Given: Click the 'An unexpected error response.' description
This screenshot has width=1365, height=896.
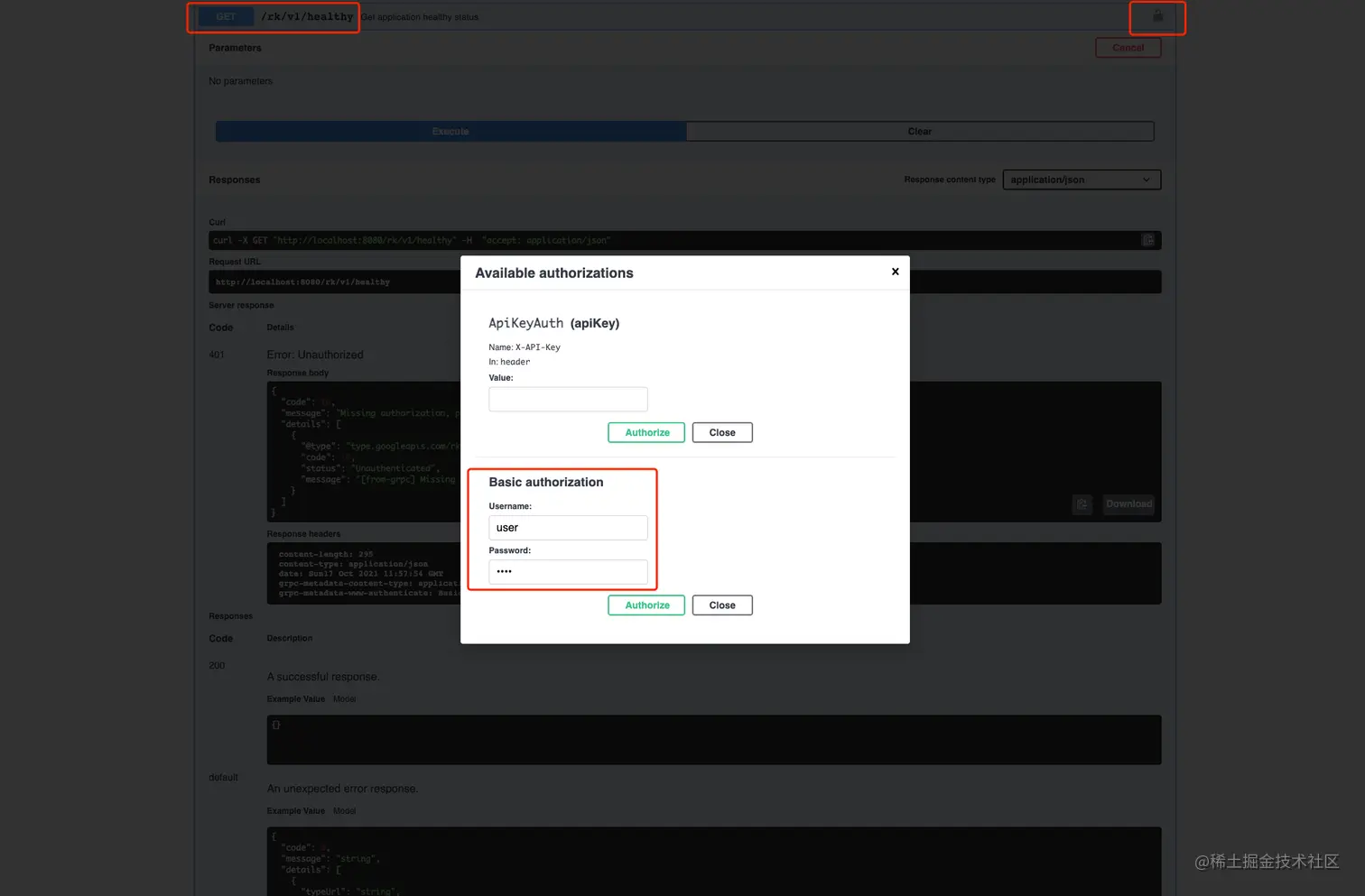Looking at the screenshot, I should [x=342, y=789].
